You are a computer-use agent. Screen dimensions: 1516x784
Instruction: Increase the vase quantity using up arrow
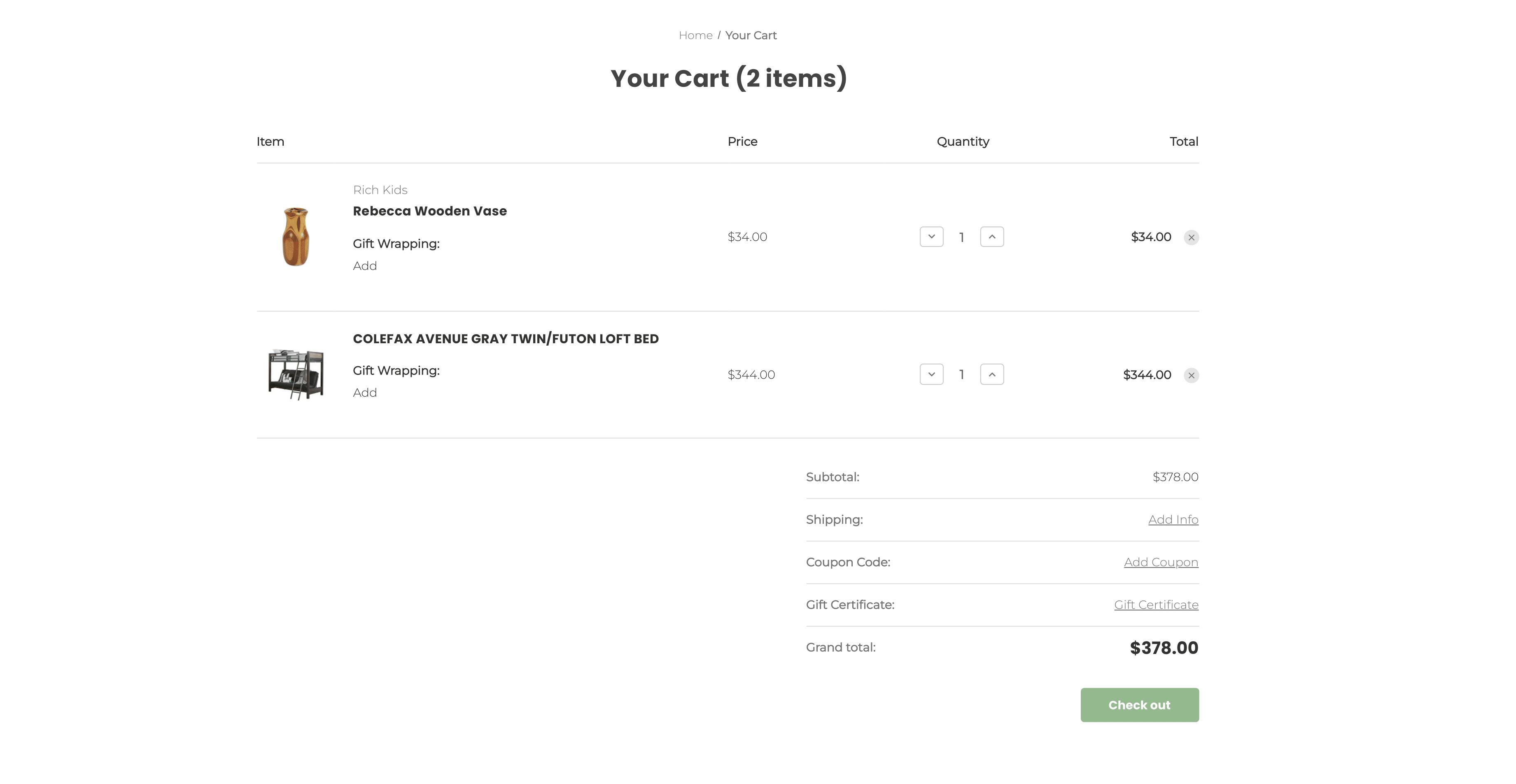[x=991, y=237]
